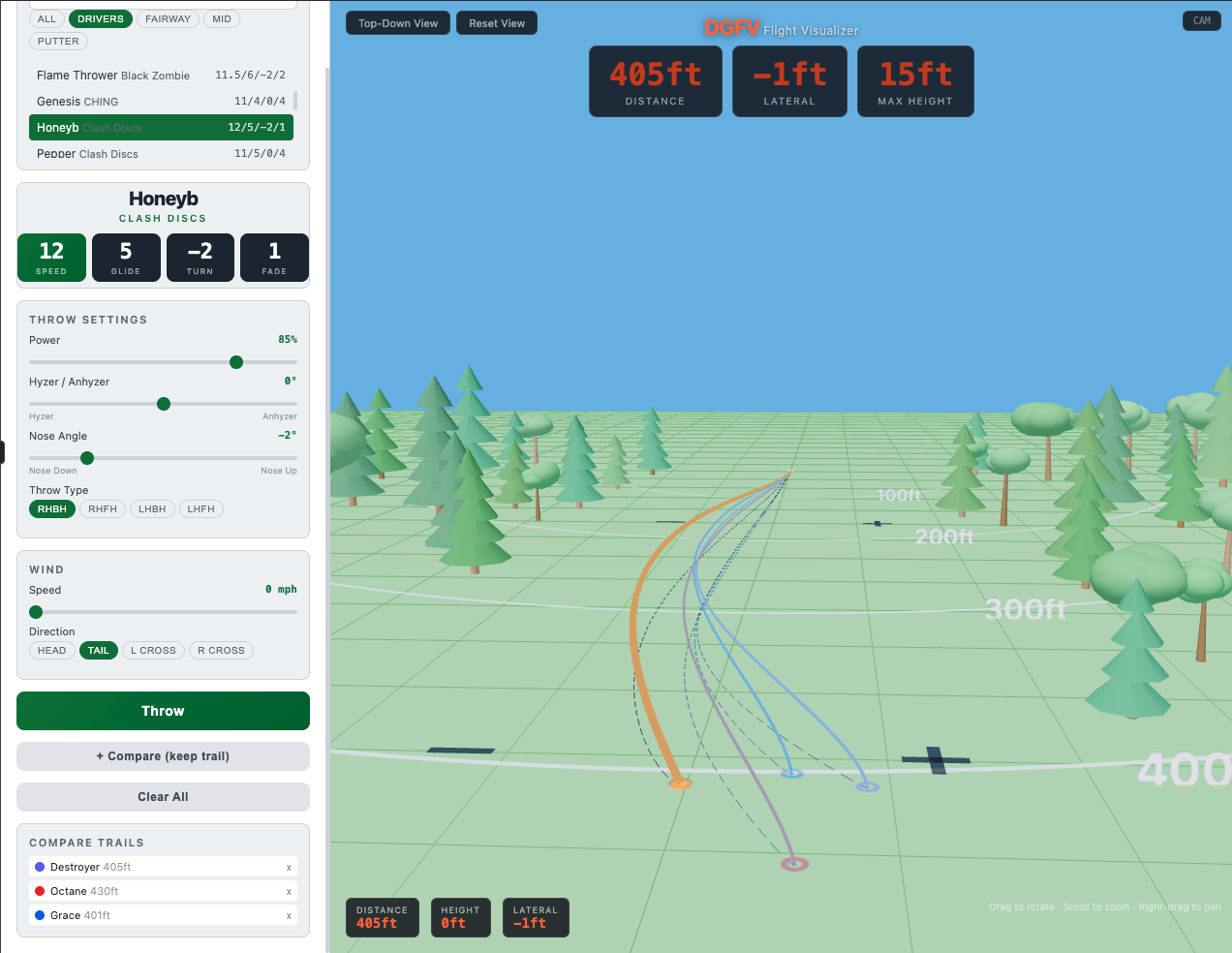Switch to Top-Down View
Image resolution: width=1232 pixels, height=953 pixels.
pyautogui.click(x=397, y=22)
